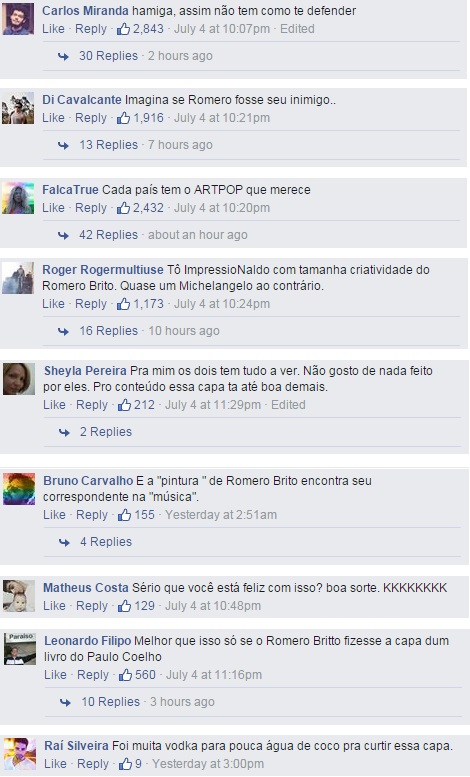This screenshot has height=777, width=470.
Task: Click thumbs-up icon showing 1,173 likes
Action: (x=123, y=304)
